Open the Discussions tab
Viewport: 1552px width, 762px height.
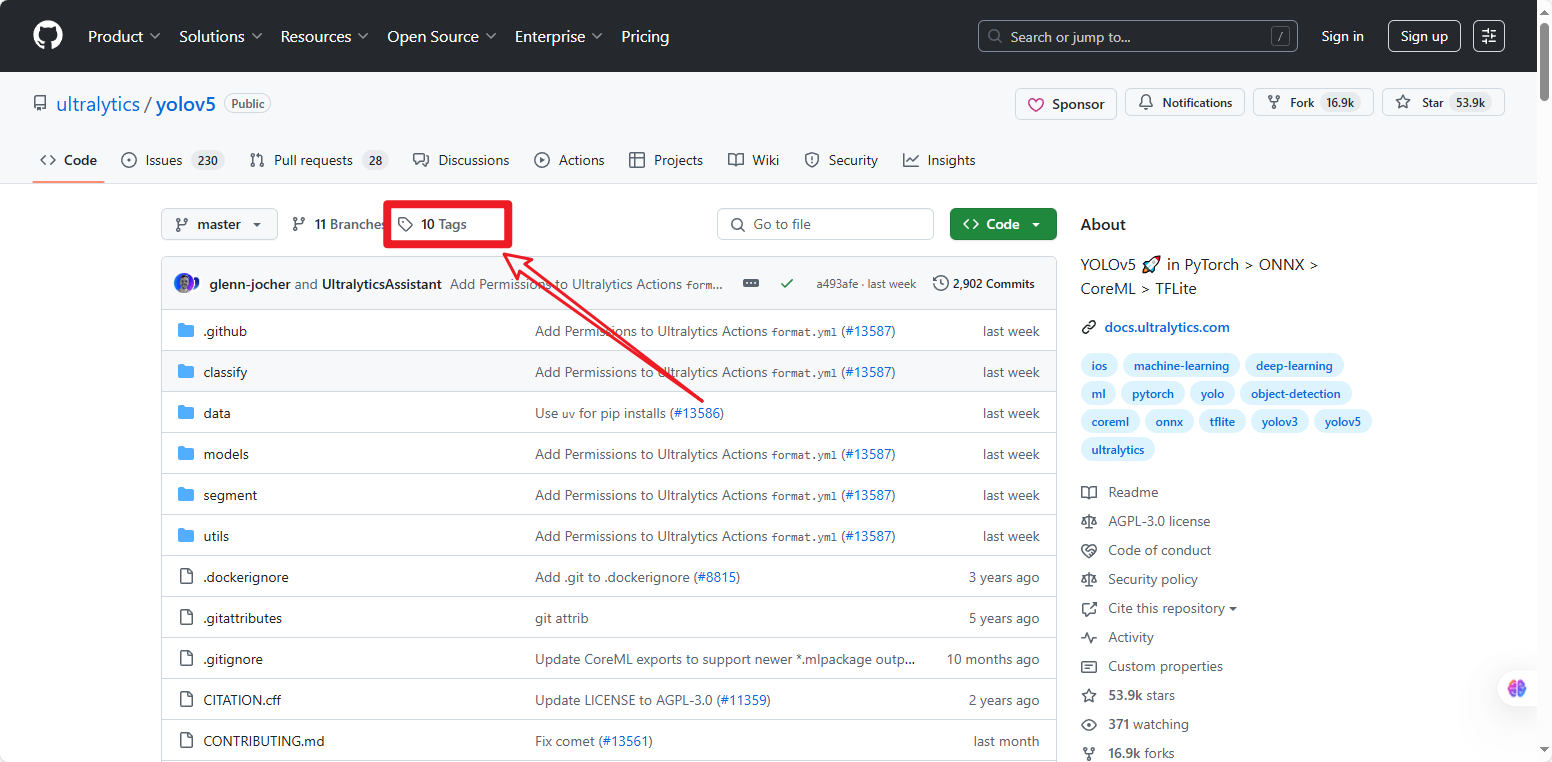tap(461, 160)
